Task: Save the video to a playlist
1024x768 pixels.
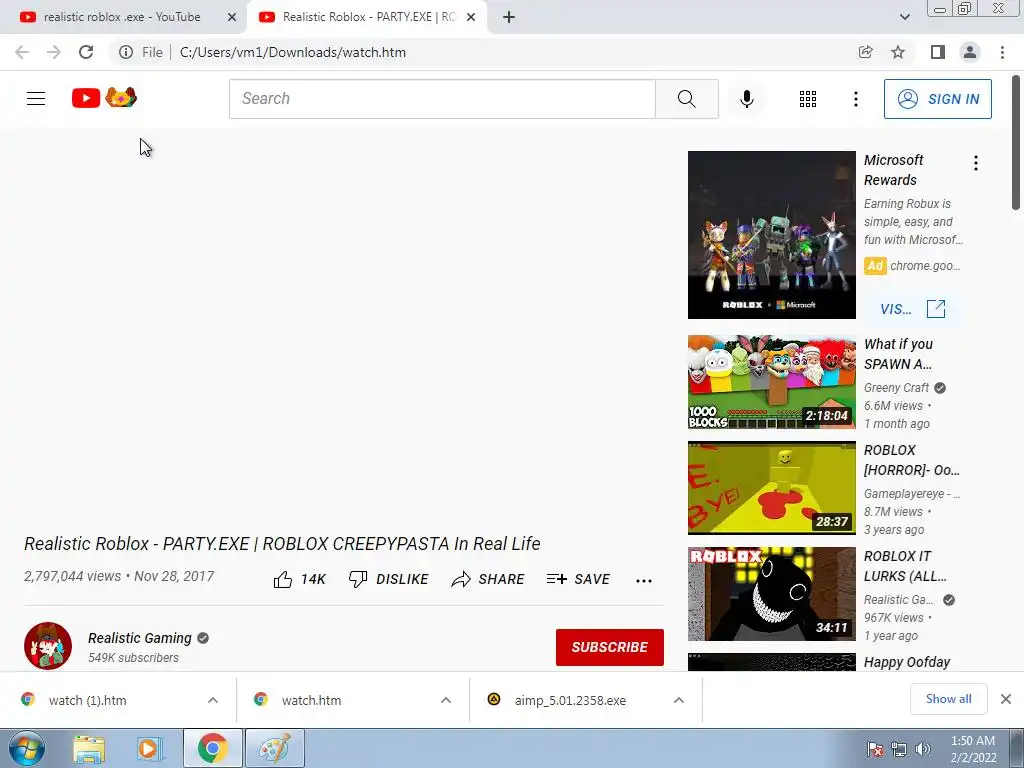Action: pos(578,579)
